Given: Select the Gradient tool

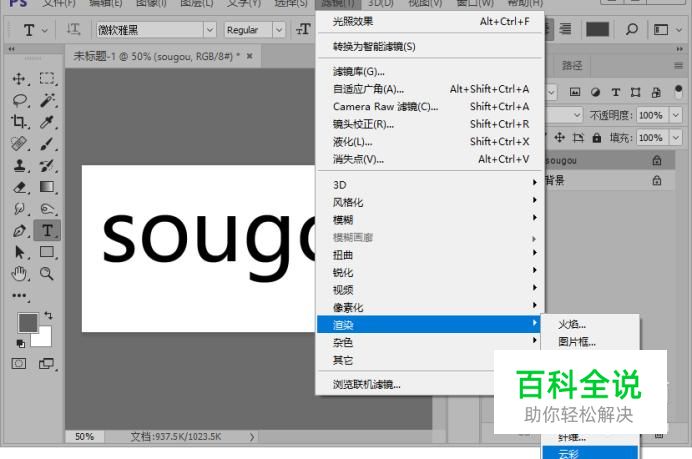Looking at the screenshot, I should coord(47,187).
